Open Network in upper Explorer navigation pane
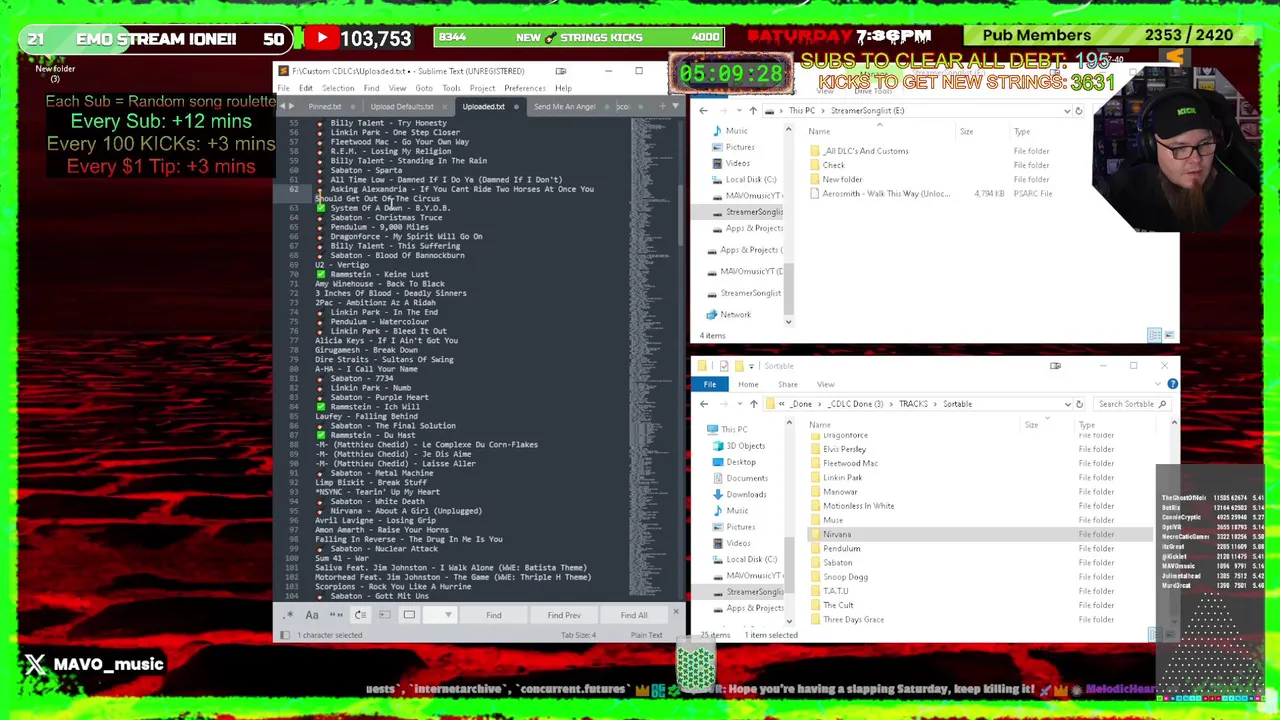 735,314
